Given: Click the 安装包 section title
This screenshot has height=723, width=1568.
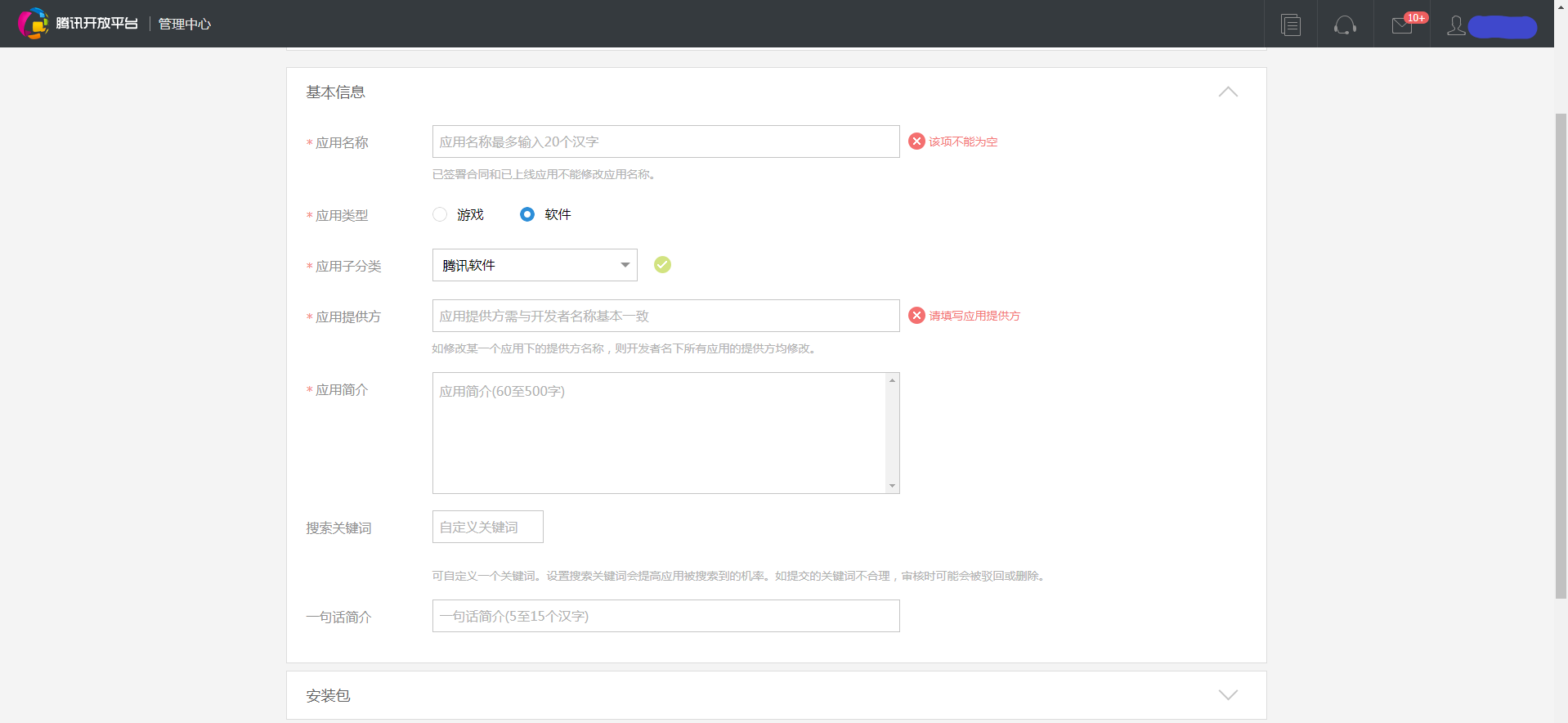Looking at the screenshot, I should coord(328,696).
